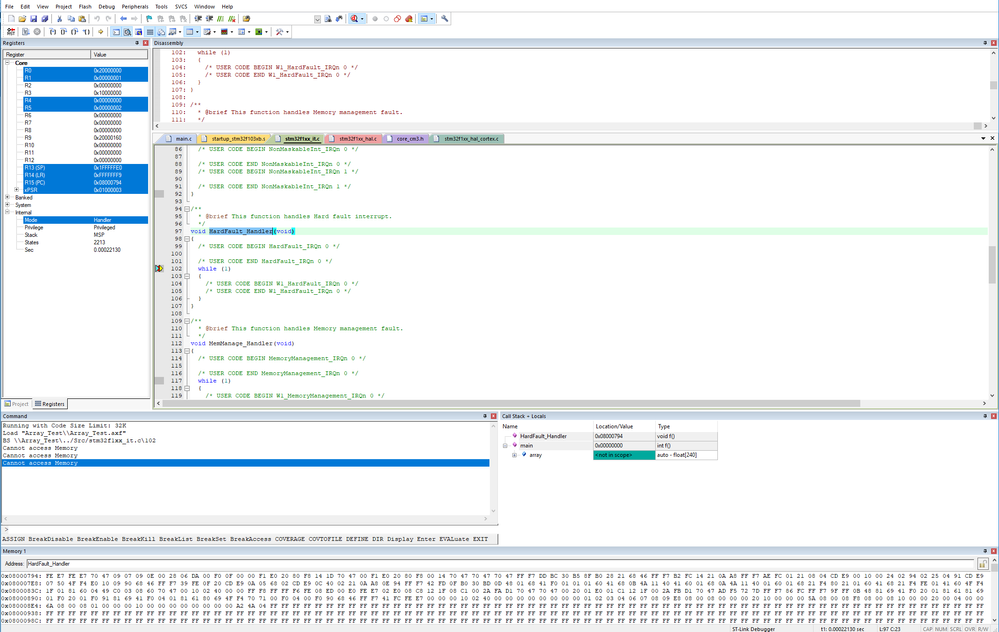The width and height of the screenshot is (999, 632).
Task: Toggle the Symbols window button
Action: tap(138, 32)
